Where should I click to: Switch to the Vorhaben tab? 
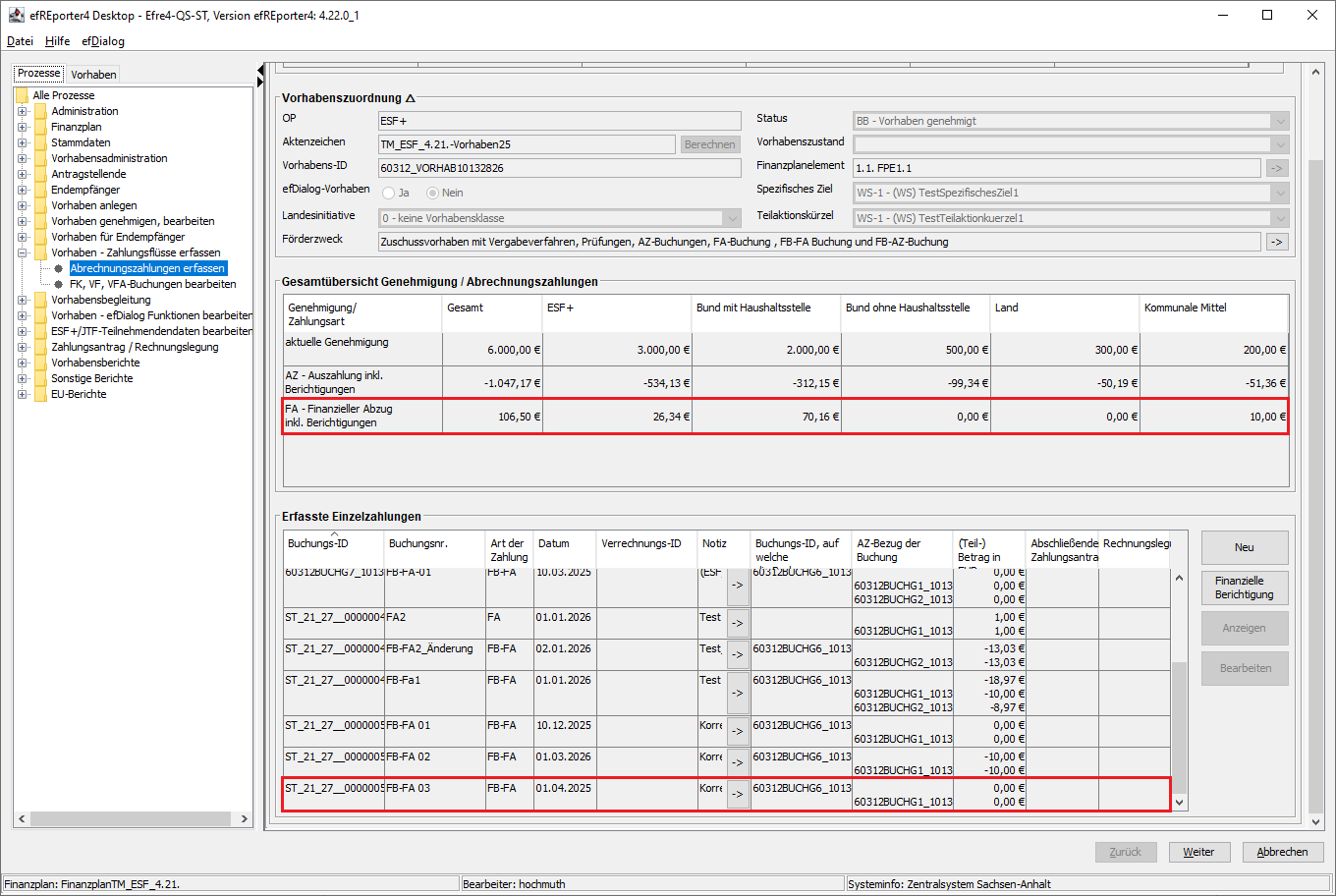click(x=93, y=75)
